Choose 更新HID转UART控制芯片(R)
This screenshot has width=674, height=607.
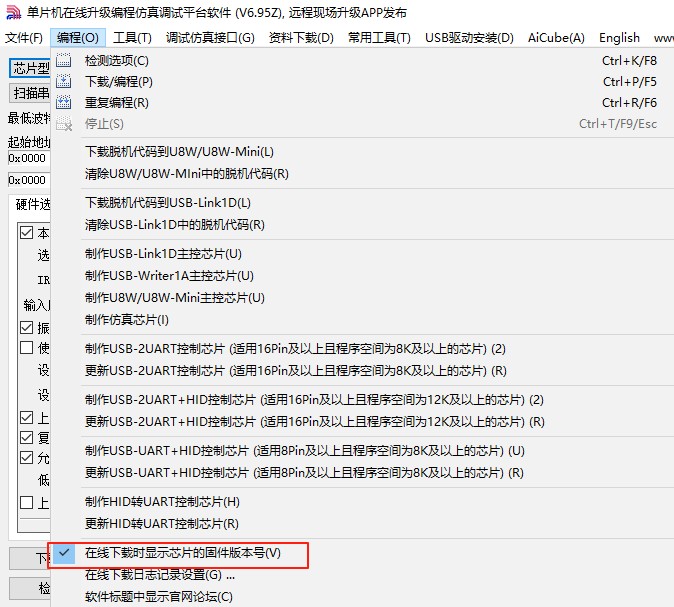pyautogui.click(x=362, y=524)
